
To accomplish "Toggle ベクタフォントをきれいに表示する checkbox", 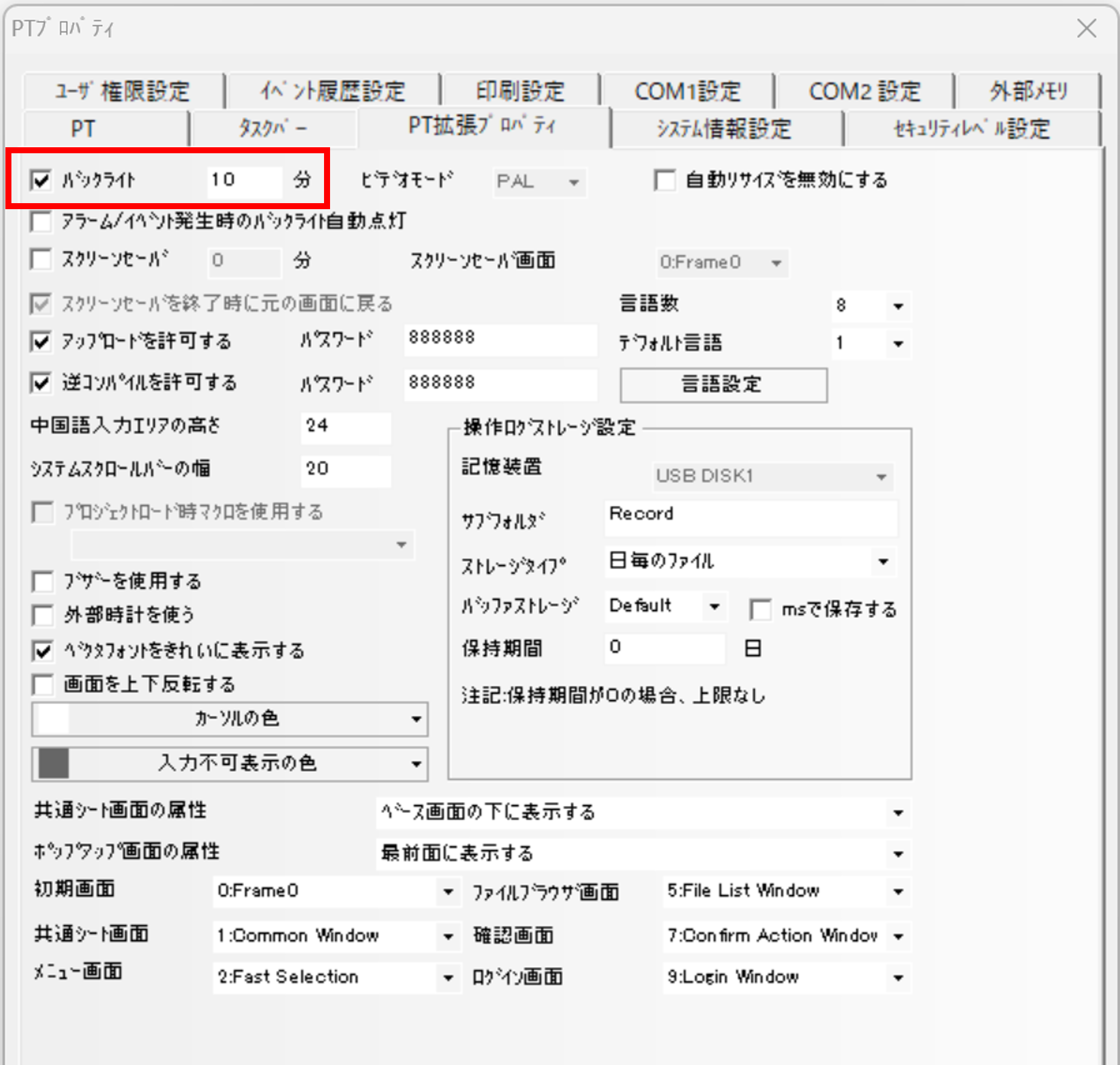I will point(43,651).
